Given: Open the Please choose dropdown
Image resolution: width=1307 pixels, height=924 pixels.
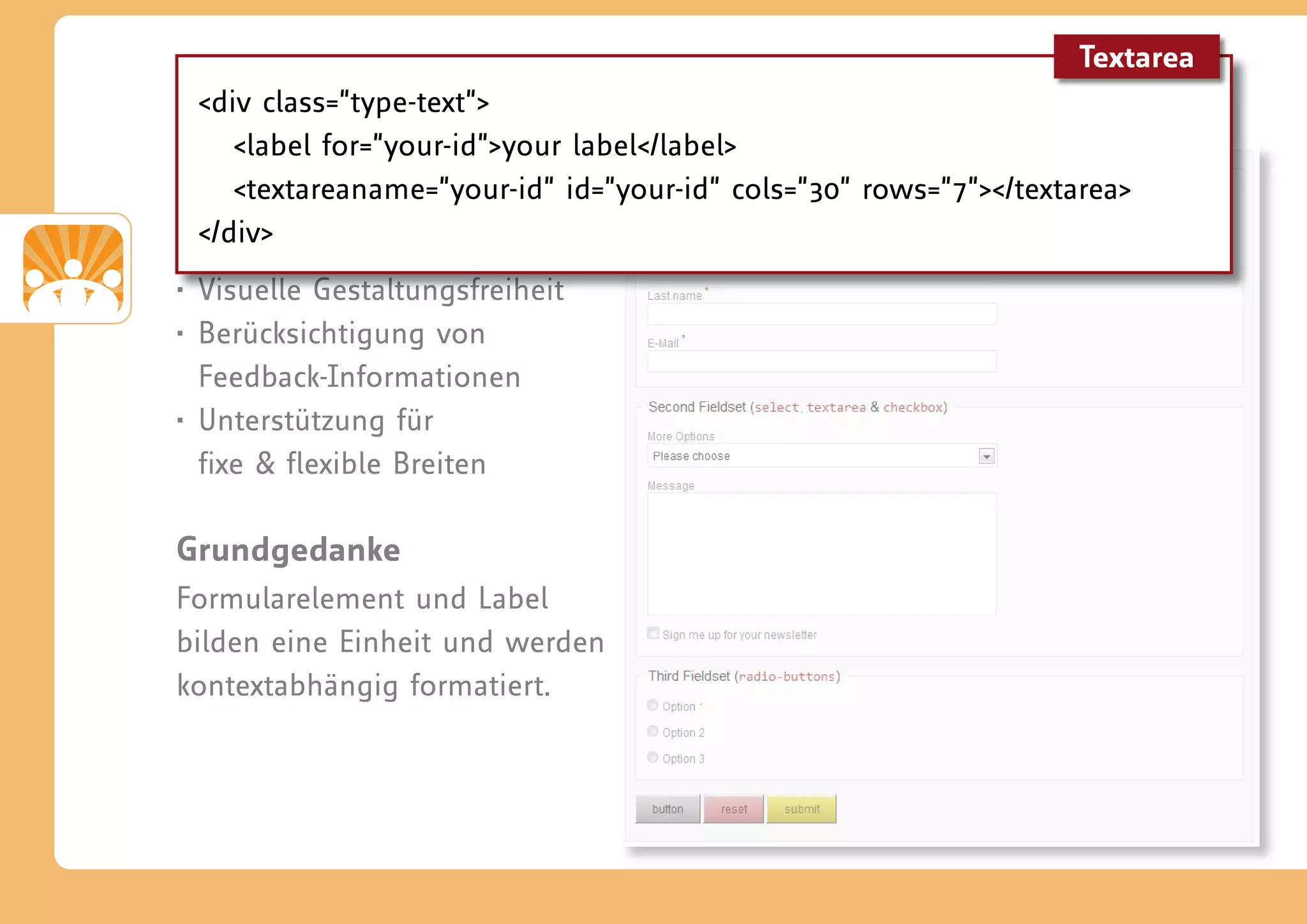Looking at the screenshot, I should pyautogui.click(x=821, y=456).
